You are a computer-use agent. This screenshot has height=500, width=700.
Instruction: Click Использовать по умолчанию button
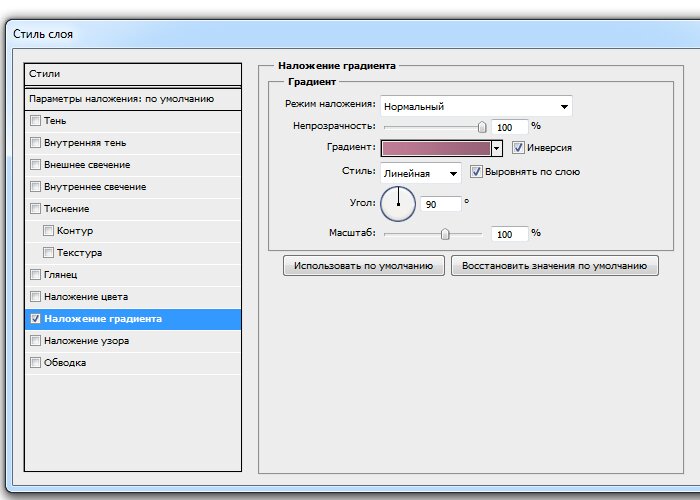pyautogui.click(x=364, y=266)
